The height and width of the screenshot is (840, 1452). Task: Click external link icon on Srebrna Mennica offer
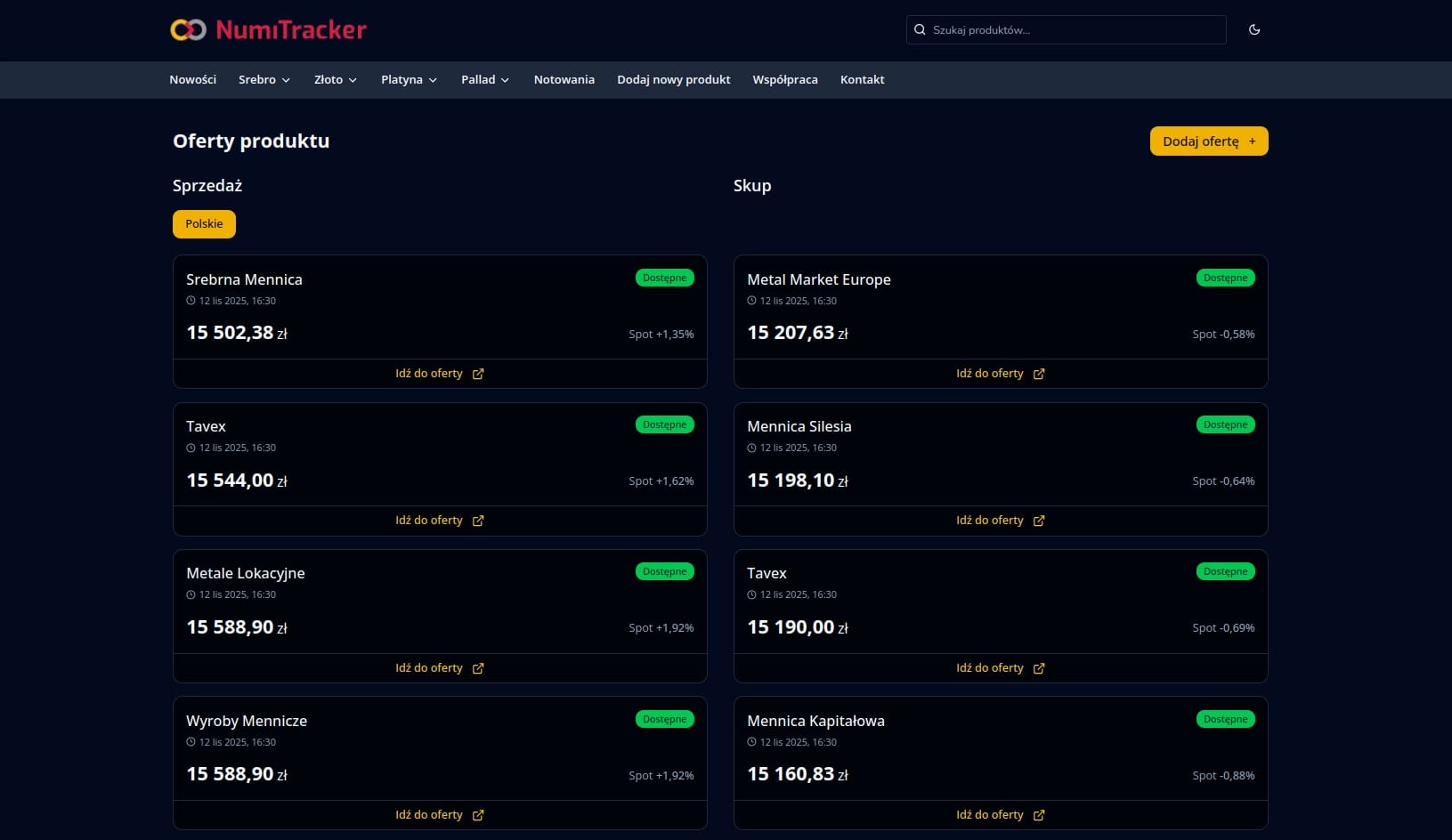(x=478, y=374)
